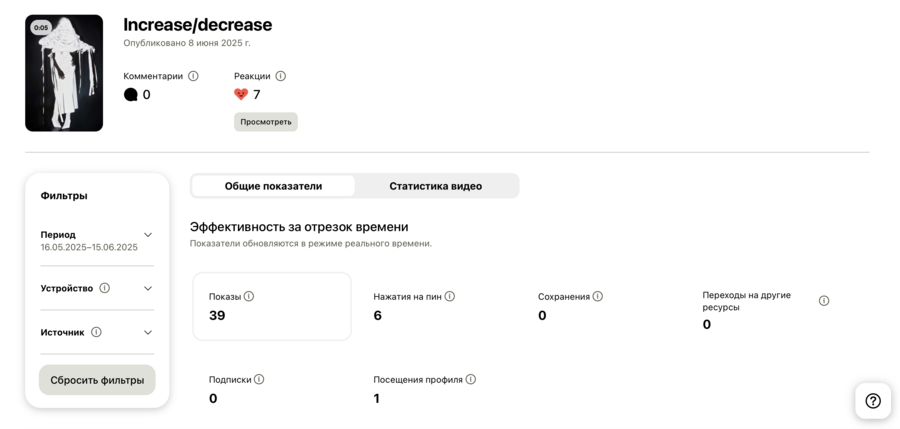Image resolution: width=900 pixels, height=429 pixels.
Task: Click info icon next to Нажатия на пин
Action: [450, 296]
